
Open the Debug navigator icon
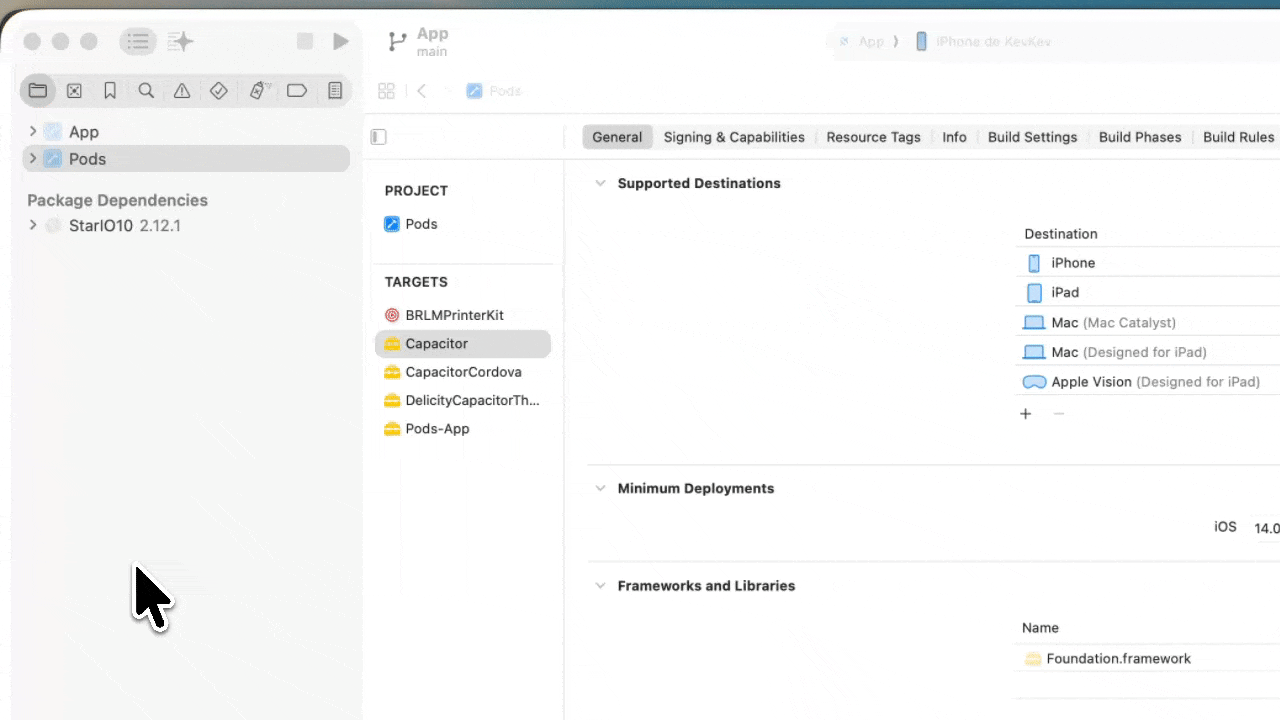coord(258,91)
